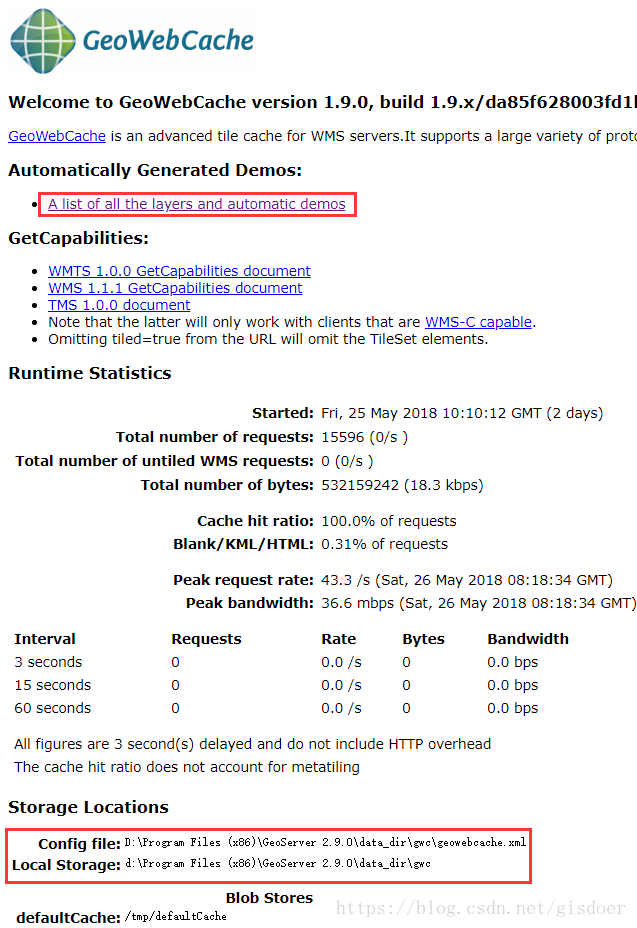
Task: Click the Peak bandwidth label
Action: [250, 603]
